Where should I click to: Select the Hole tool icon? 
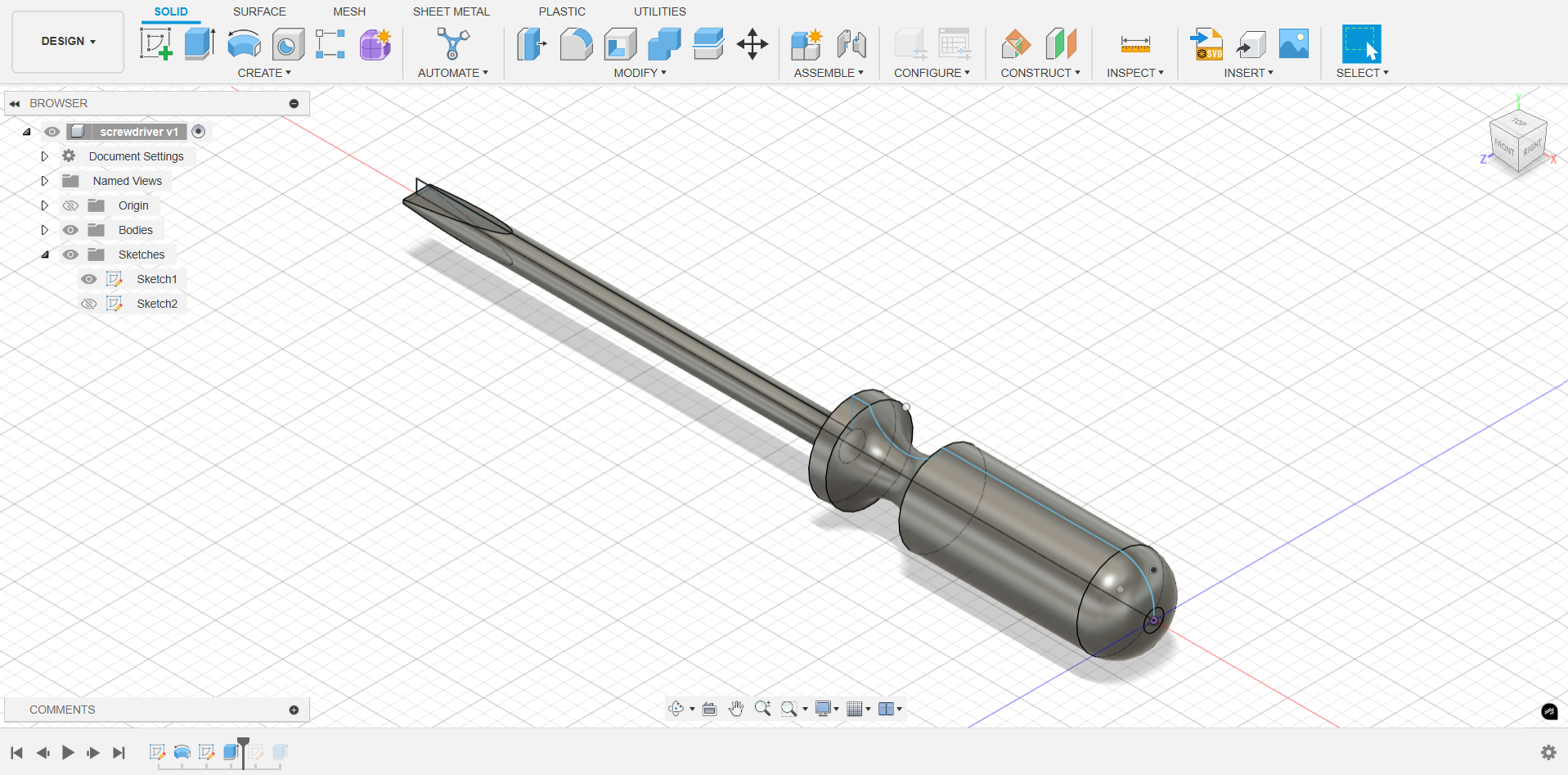(x=288, y=44)
